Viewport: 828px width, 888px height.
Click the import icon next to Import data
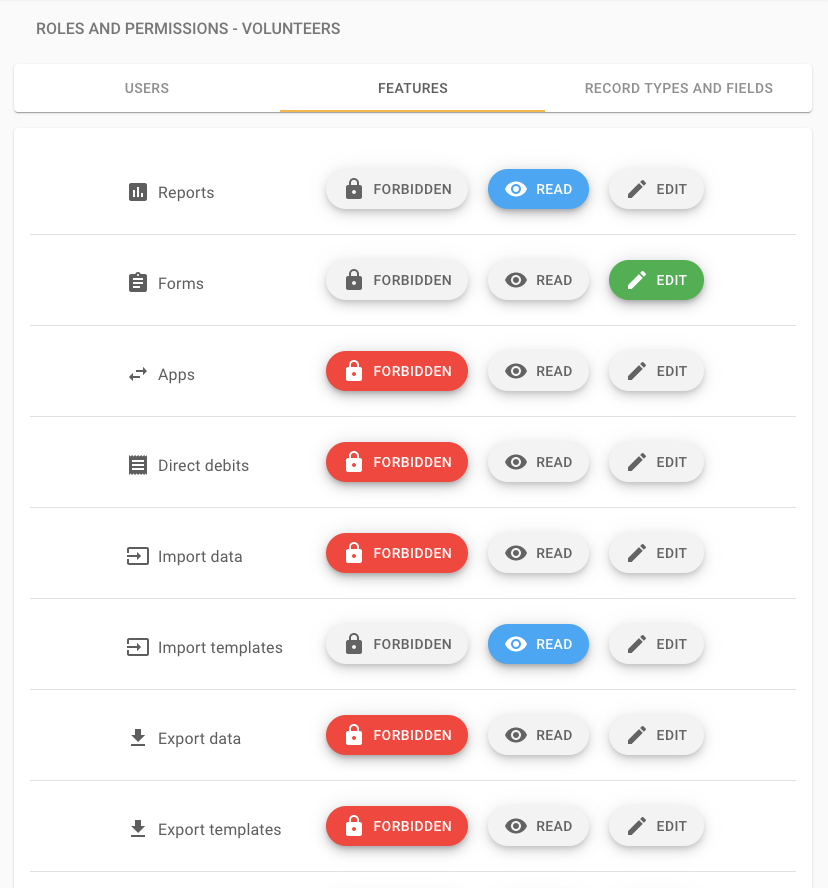point(137,556)
